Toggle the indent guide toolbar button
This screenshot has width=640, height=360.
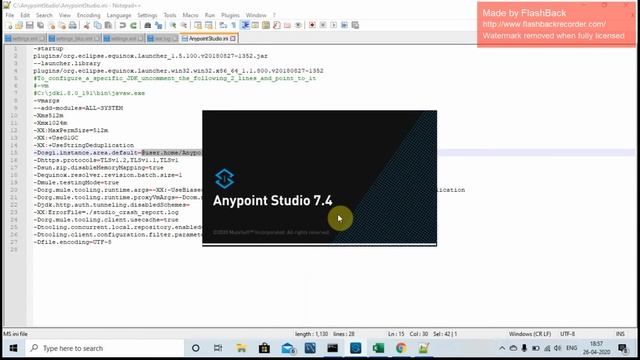tap(245, 25)
